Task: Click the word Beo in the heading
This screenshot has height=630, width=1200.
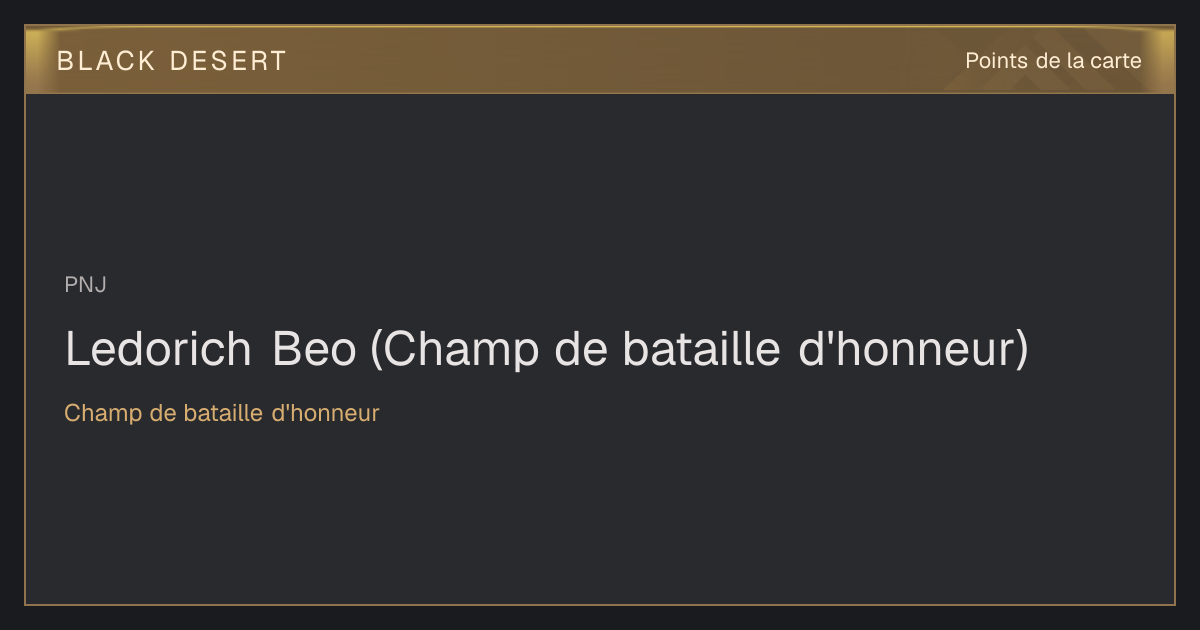Action: [x=314, y=349]
